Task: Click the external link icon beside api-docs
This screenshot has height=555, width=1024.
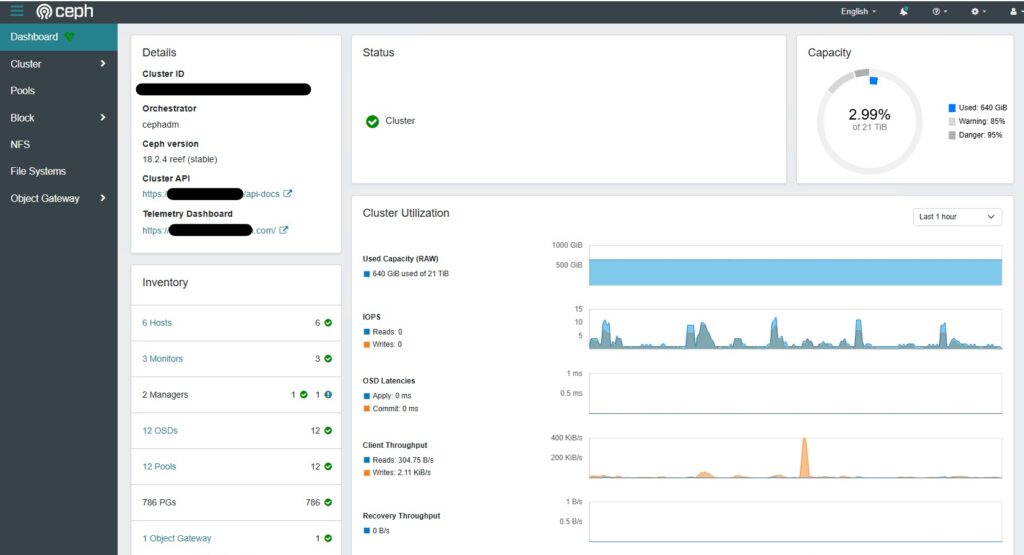Action: coord(288,194)
